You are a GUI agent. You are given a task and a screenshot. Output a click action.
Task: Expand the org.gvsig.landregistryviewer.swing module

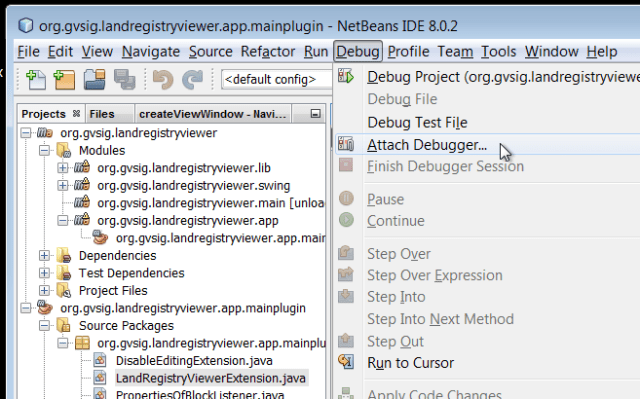[x=62, y=186]
